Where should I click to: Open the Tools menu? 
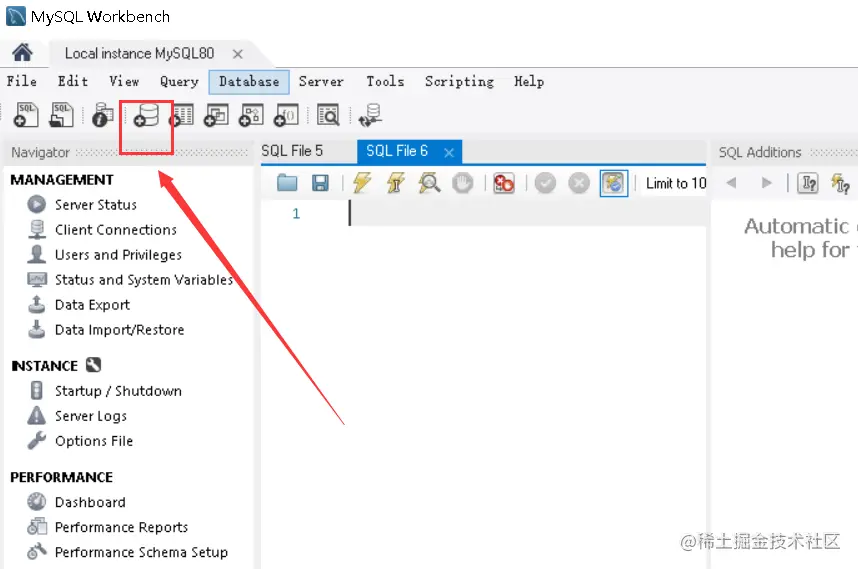385,81
